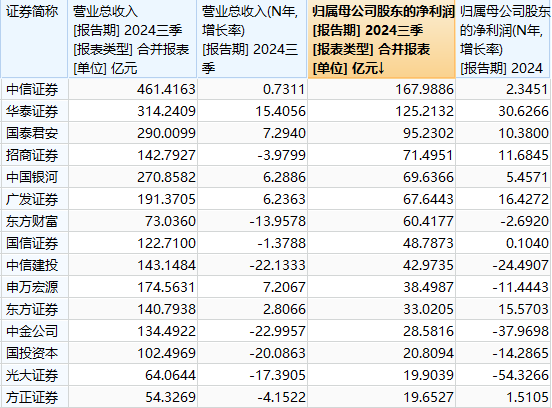Click the 净利润(N年,增长率) column header

504,39
